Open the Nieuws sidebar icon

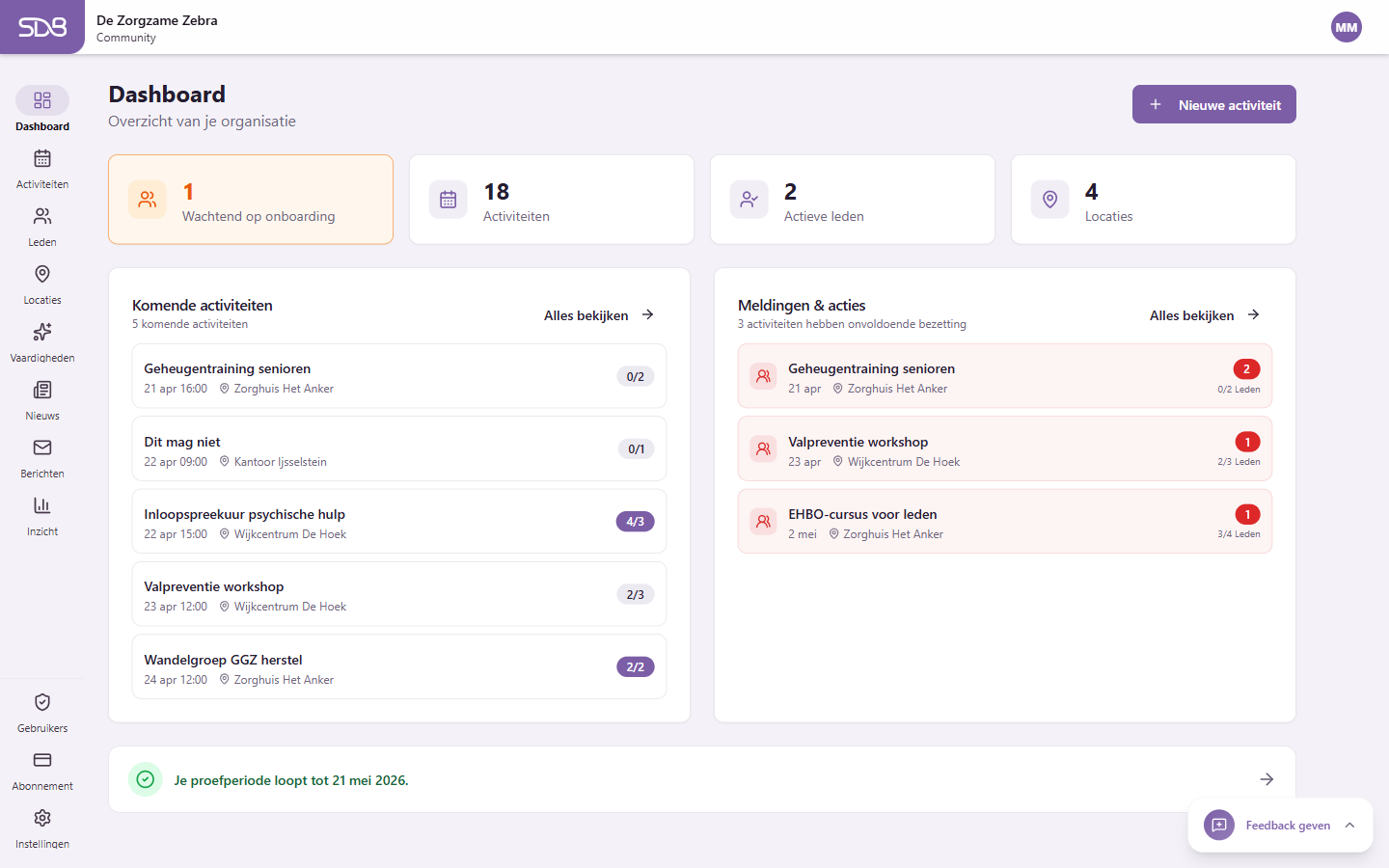(x=42, y=390)
